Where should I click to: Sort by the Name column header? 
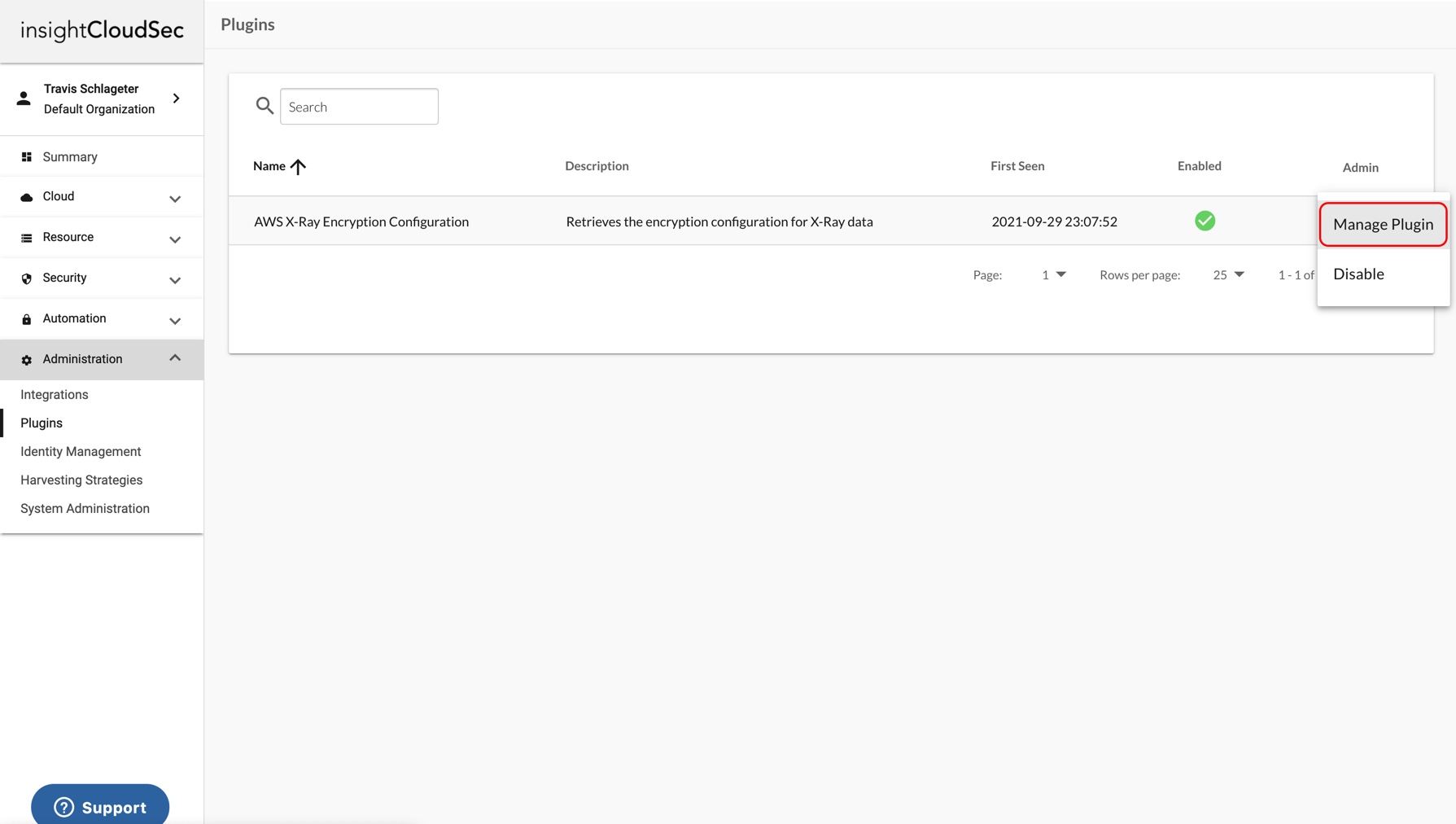click(x=269, y=165)
